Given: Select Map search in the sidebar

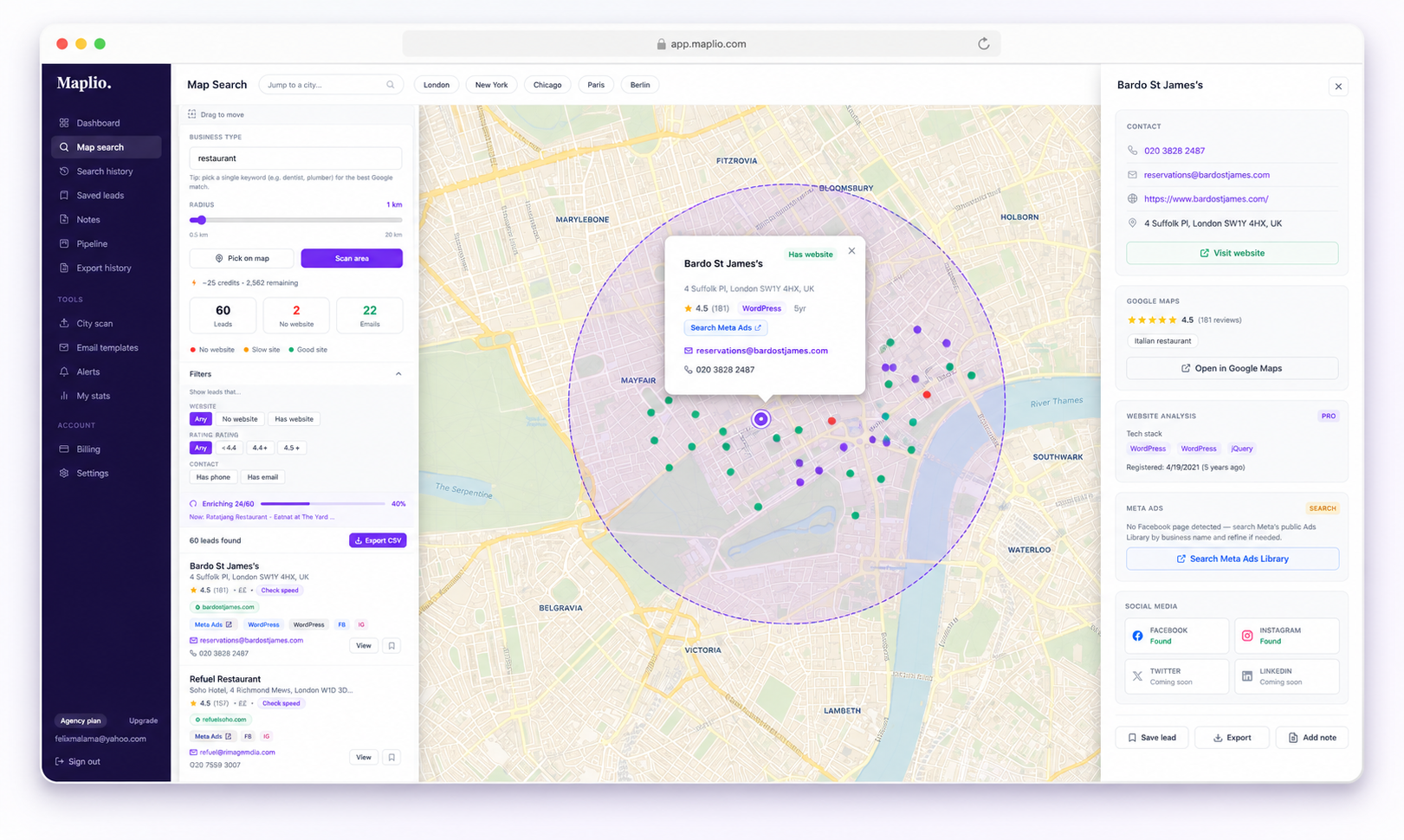Looking at the screenshot, I should click(x=106, y=147).
